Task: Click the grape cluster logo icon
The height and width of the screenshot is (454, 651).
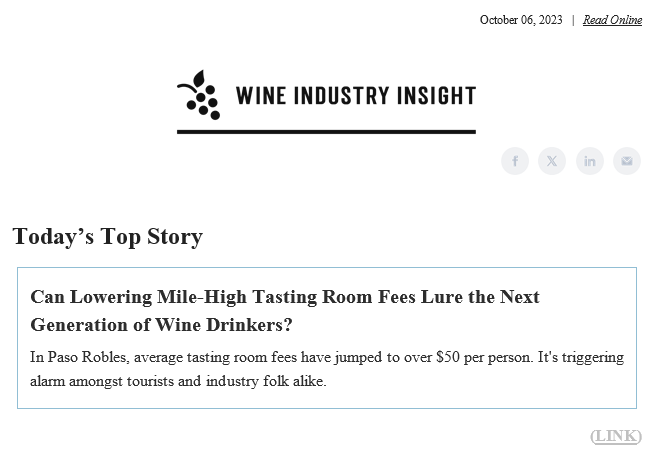Action: click(199, 95)
